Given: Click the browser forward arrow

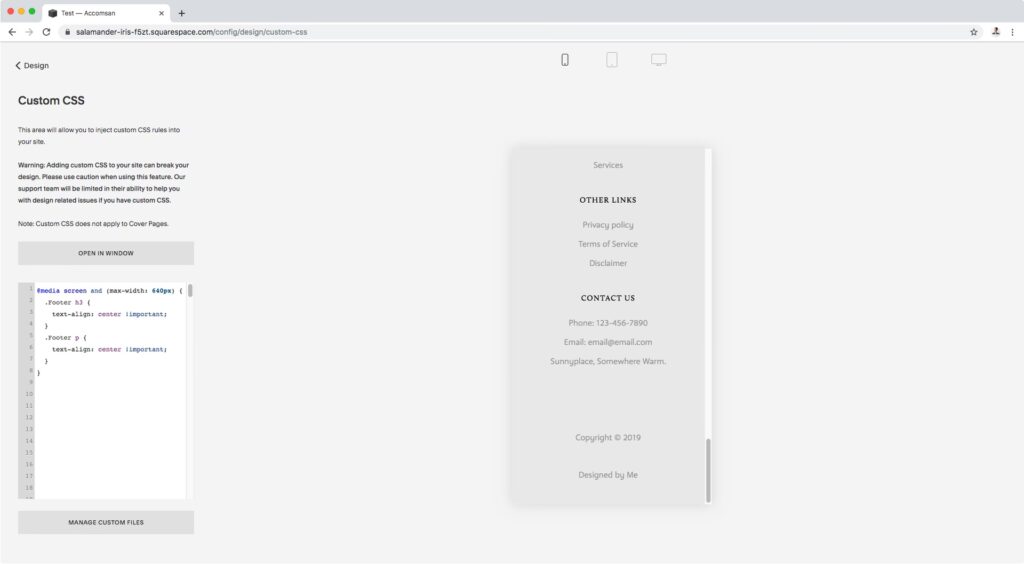Looking at the screenshot, I should (x=29, y=32).
